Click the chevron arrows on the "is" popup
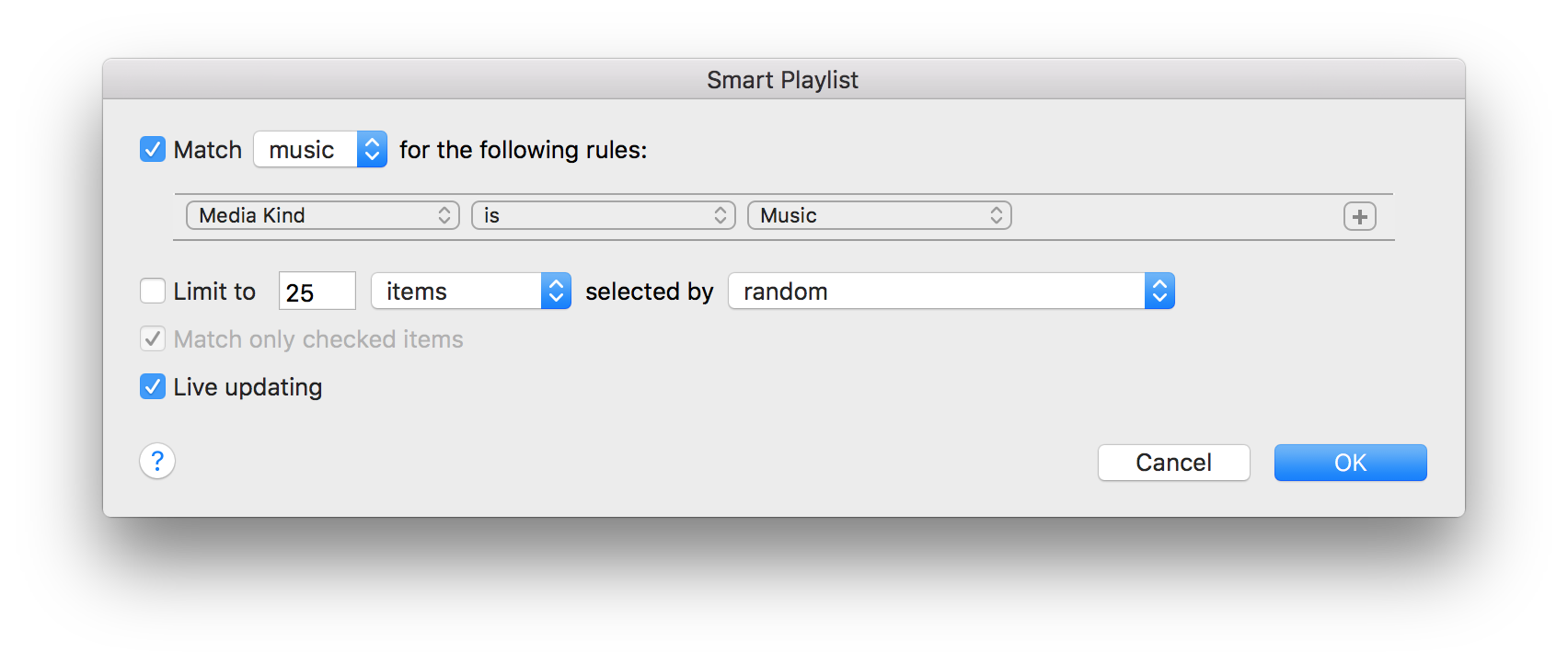The image size is (1568, 664). click(x=721, y=215)
